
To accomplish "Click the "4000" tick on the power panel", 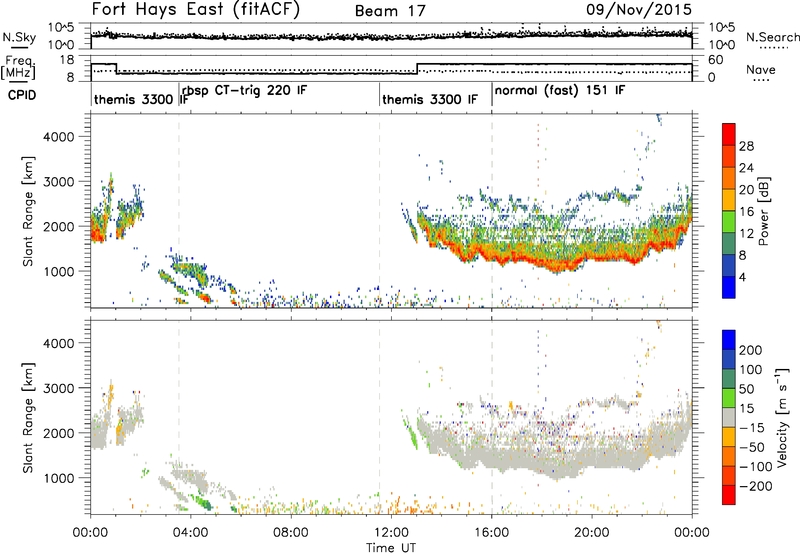I will (58, 137).
